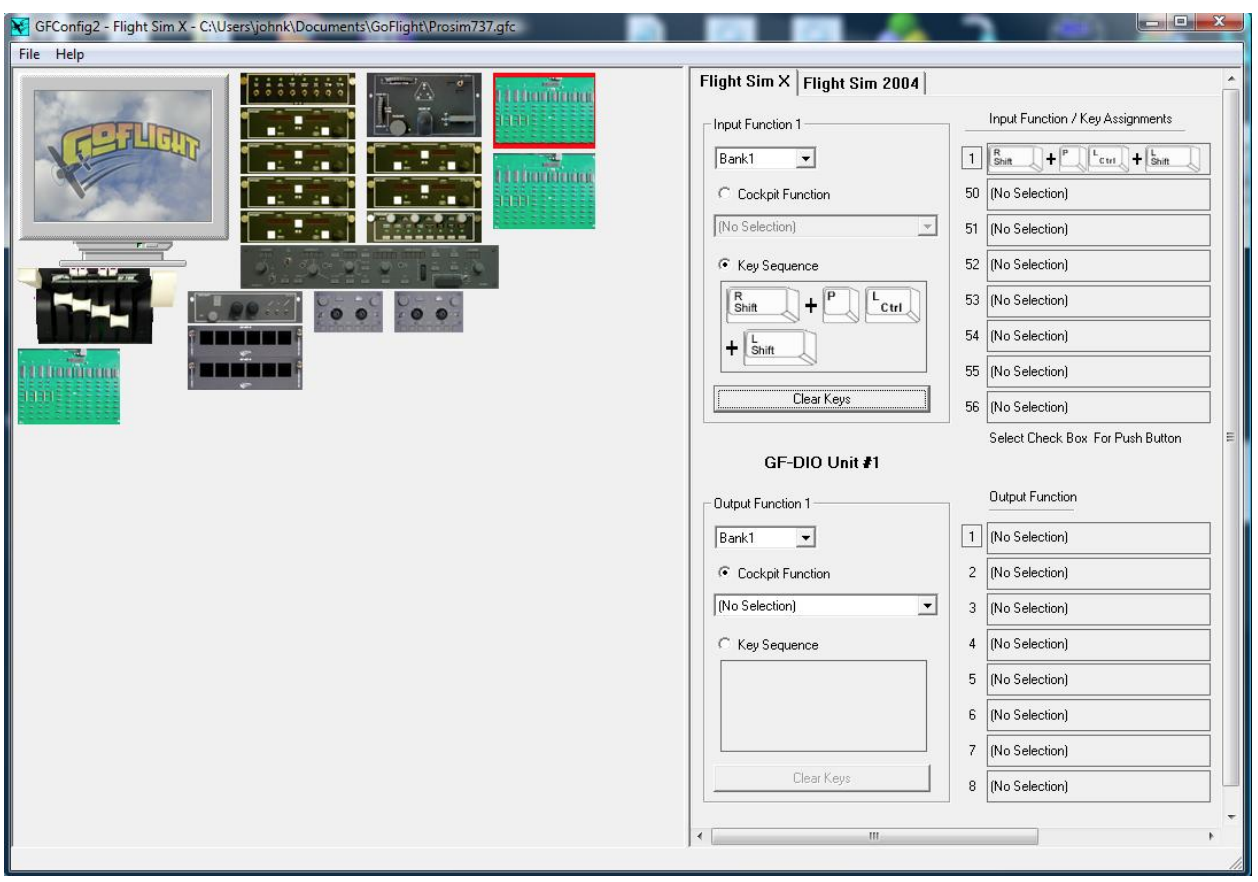
Task: Select output function row 3
Action: tap(1098, 608)
